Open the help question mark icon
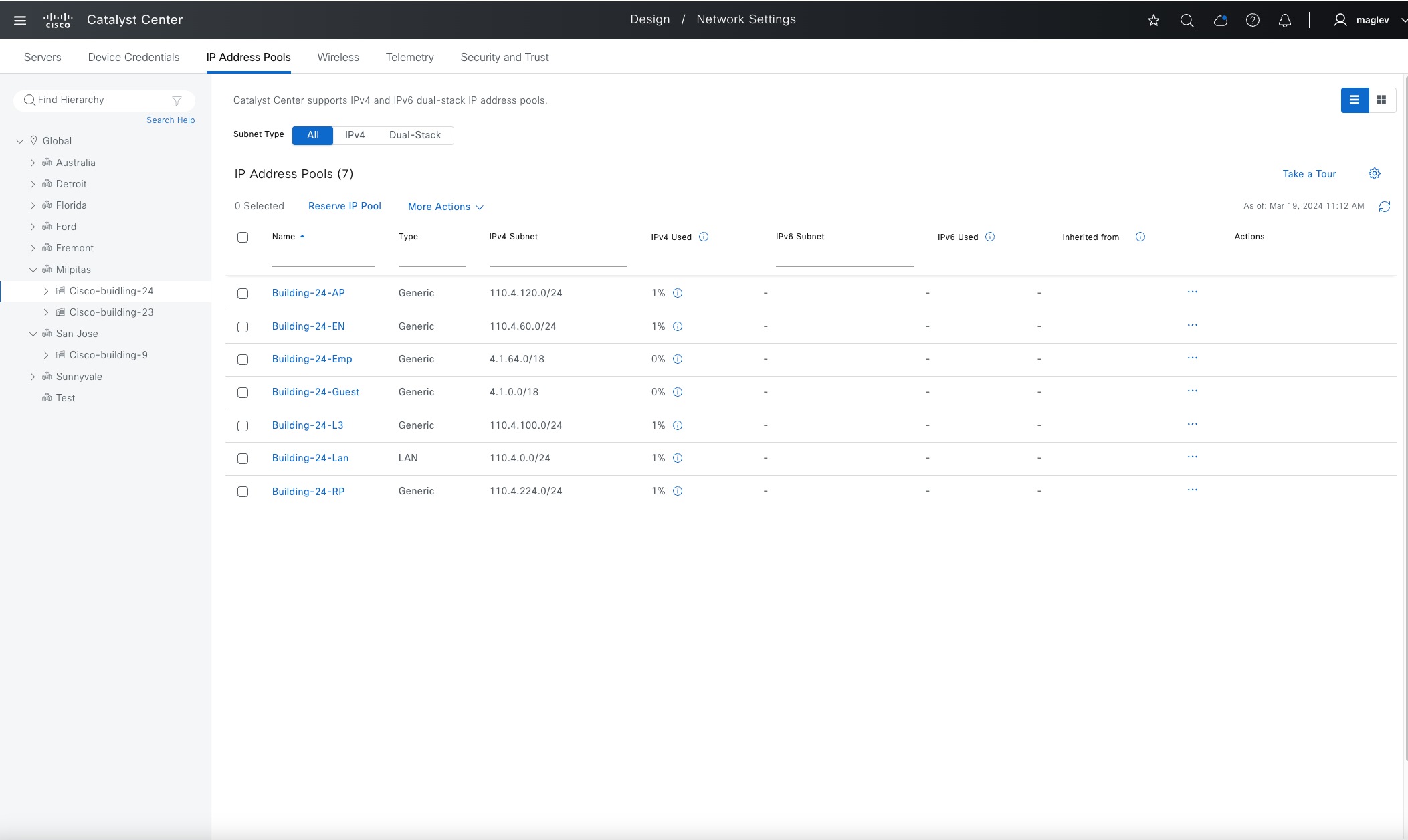The width and height of the screenshot is (1408, 840). 1253,21
